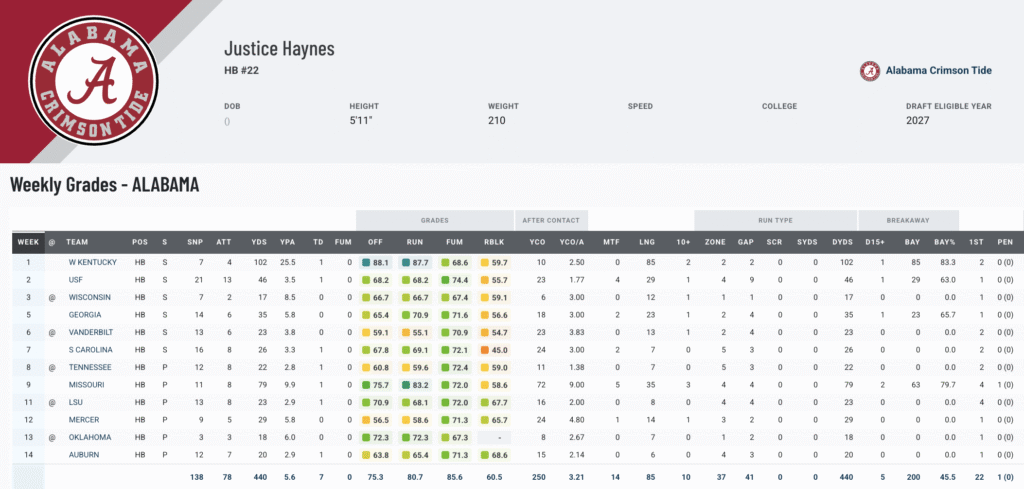Viewport: 1024px width, 489px height.
Task: Open the VANDERBILT game link
Action: (x=90, y=332)
